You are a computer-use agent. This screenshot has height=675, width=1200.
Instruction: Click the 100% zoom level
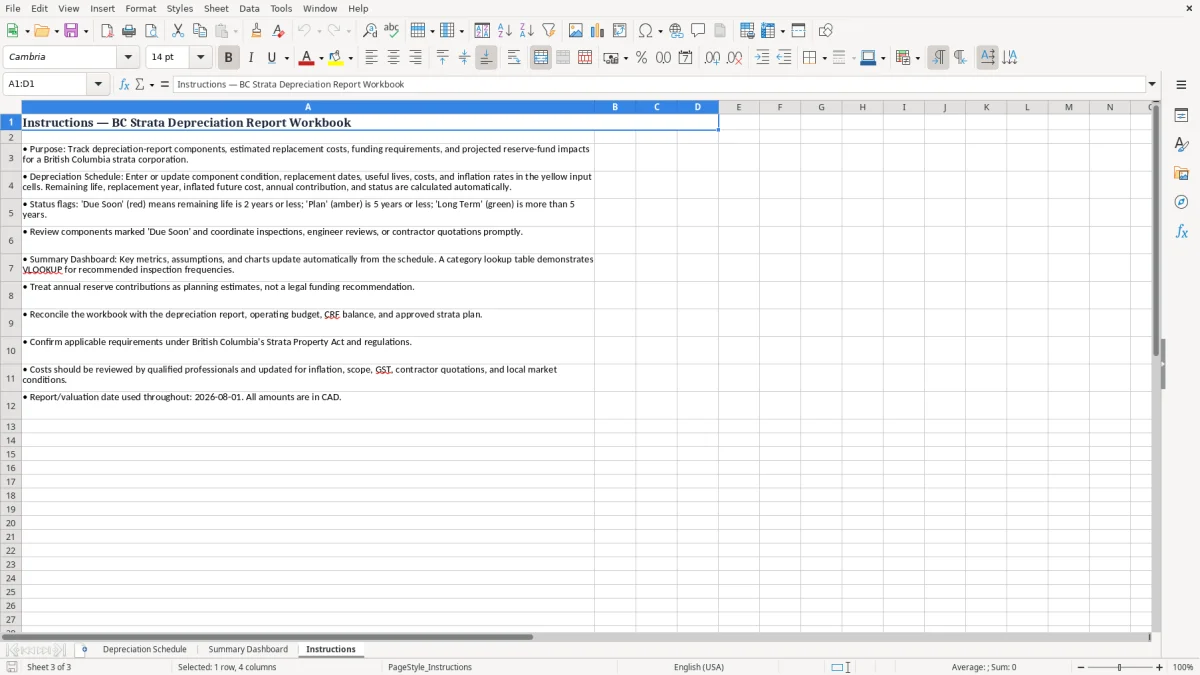pos(1183,667)
